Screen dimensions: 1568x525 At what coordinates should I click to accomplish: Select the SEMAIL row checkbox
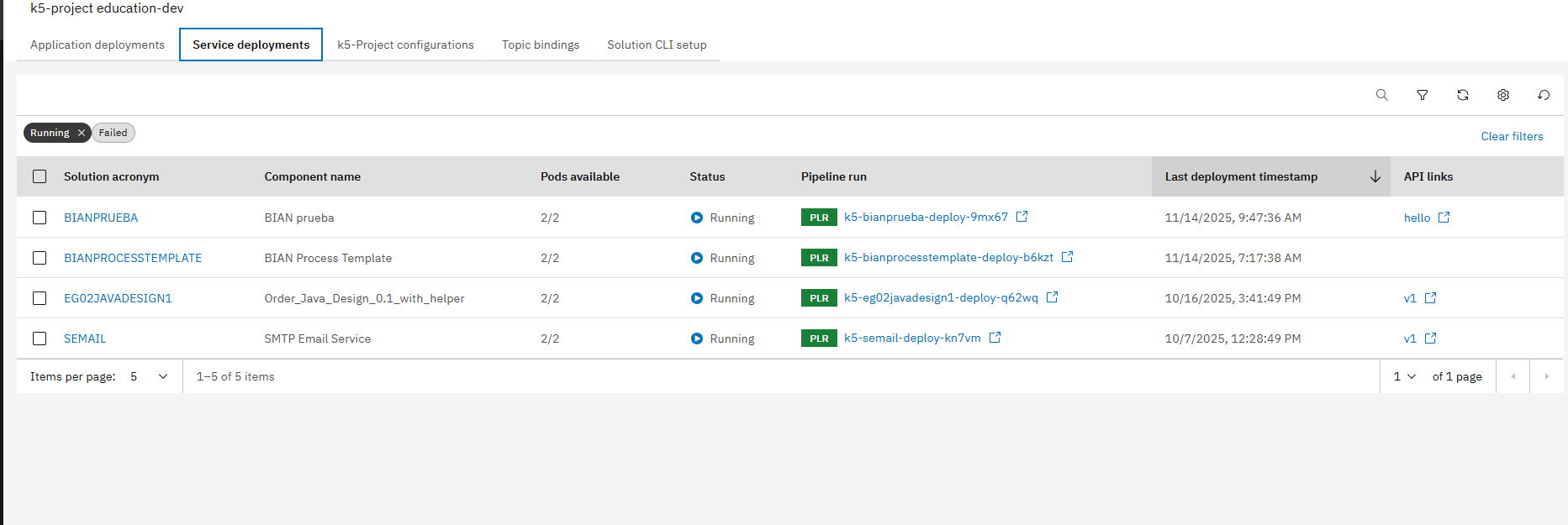click(x=40, y=339)
